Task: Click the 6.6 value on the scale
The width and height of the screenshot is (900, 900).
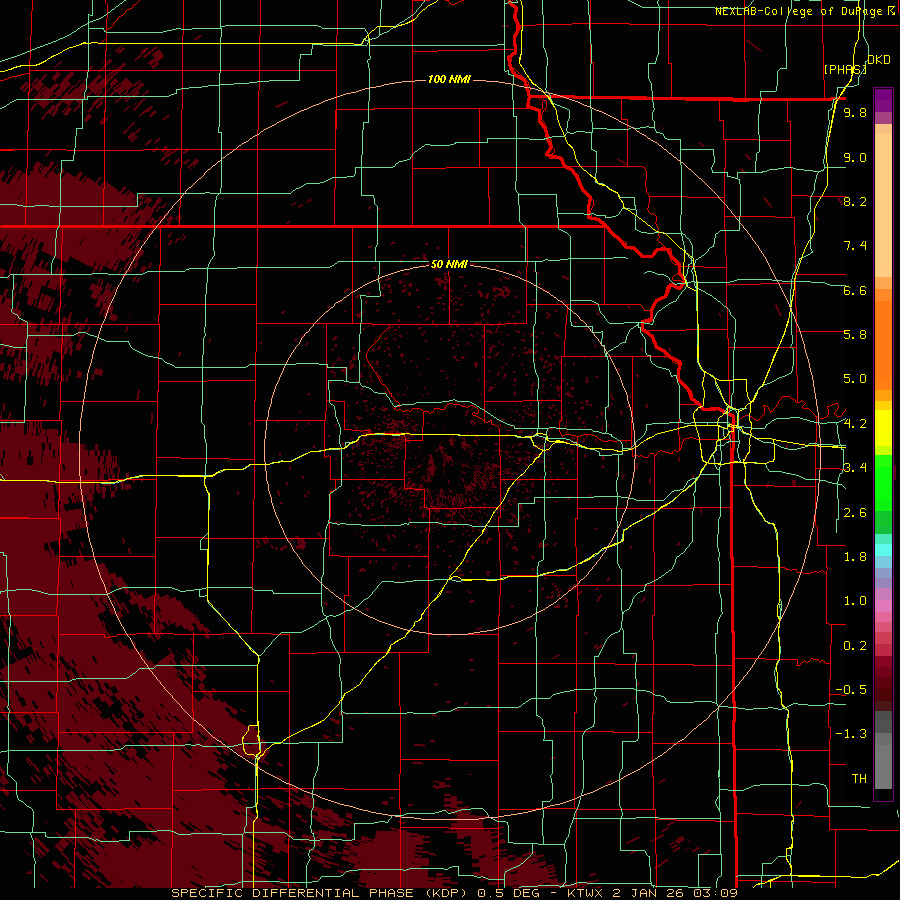Action: [855, 290]
